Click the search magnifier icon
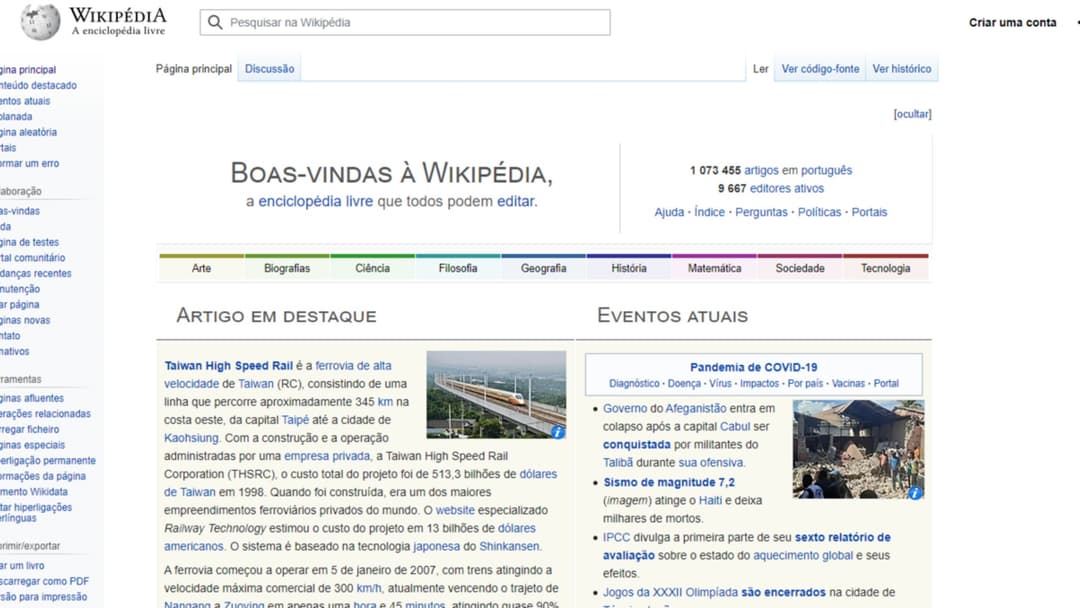 point(215,23)
